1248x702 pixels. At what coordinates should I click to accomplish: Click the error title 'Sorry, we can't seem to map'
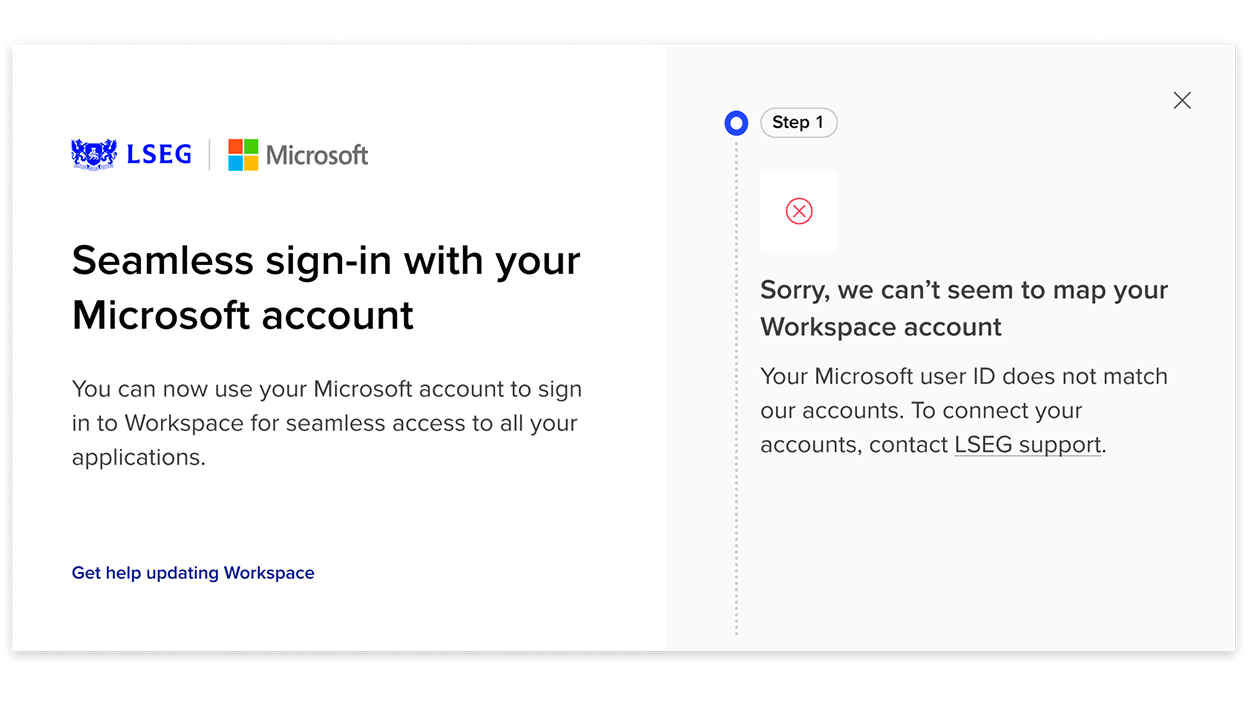coord(964,308)
